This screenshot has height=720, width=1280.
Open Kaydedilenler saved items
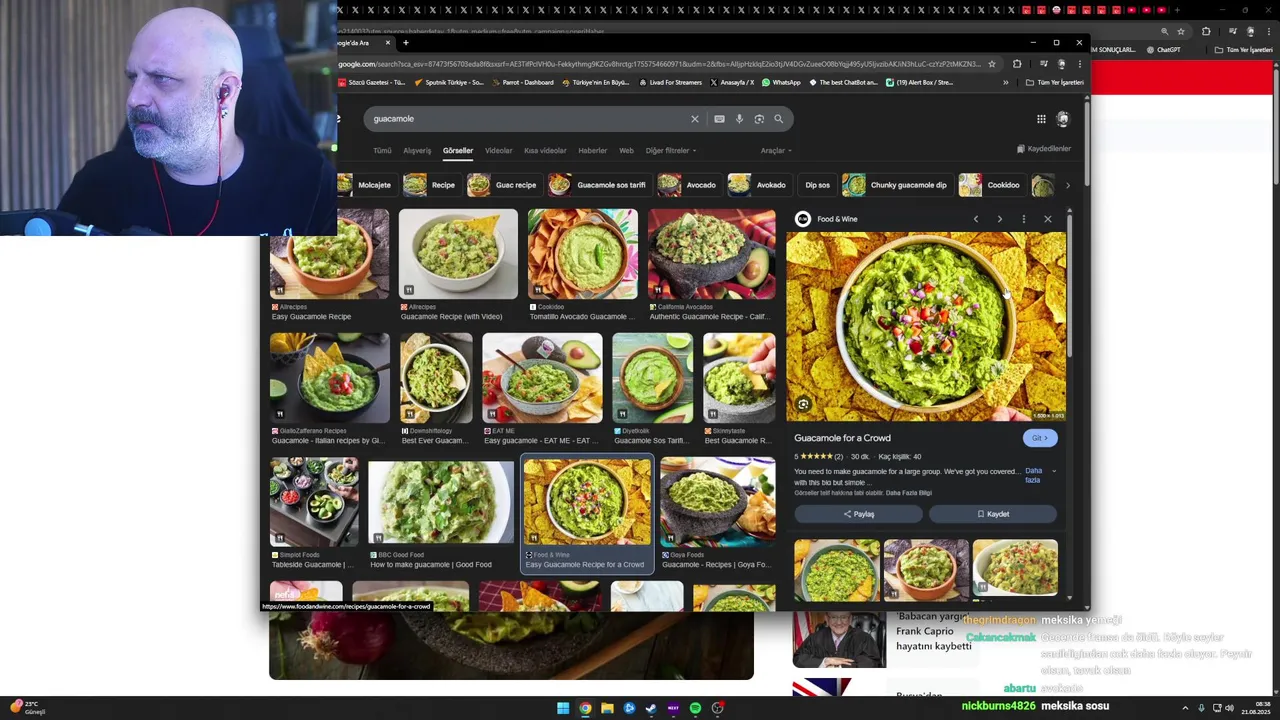point(1044,149)
